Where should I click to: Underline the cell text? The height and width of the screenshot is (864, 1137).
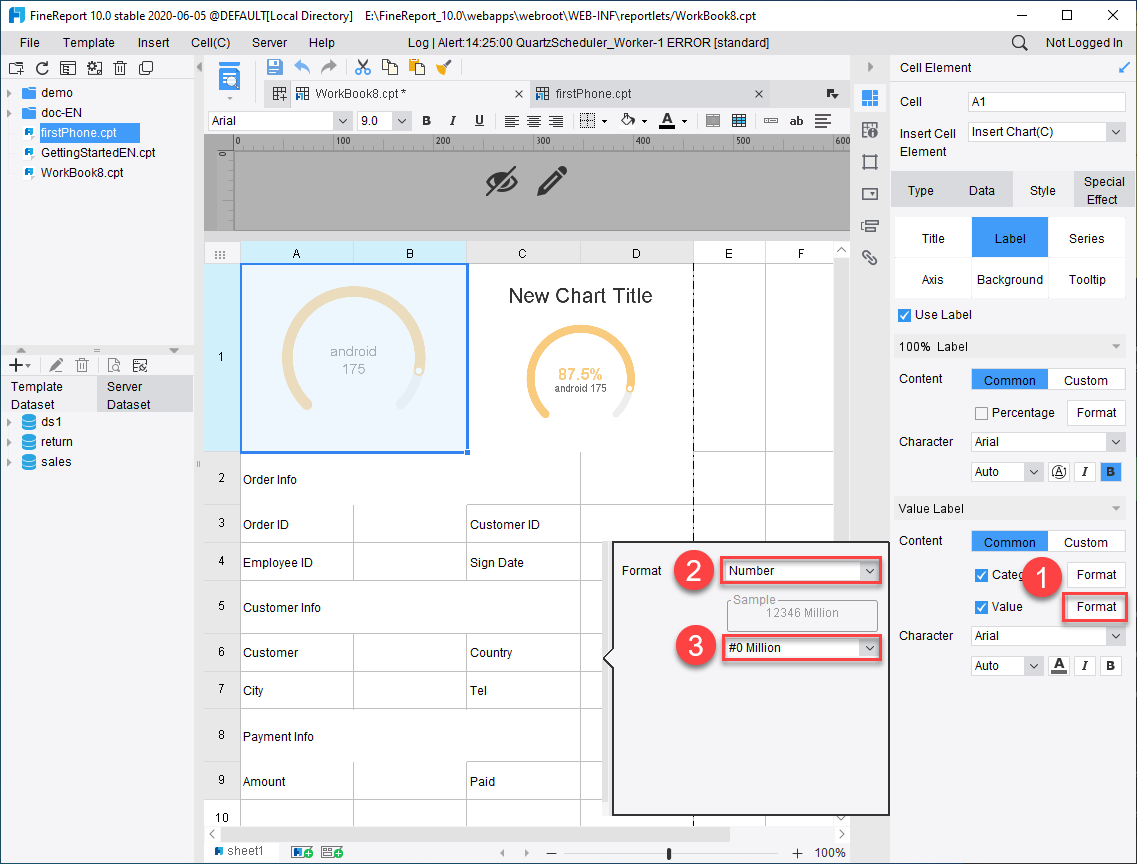click(479, 121)
